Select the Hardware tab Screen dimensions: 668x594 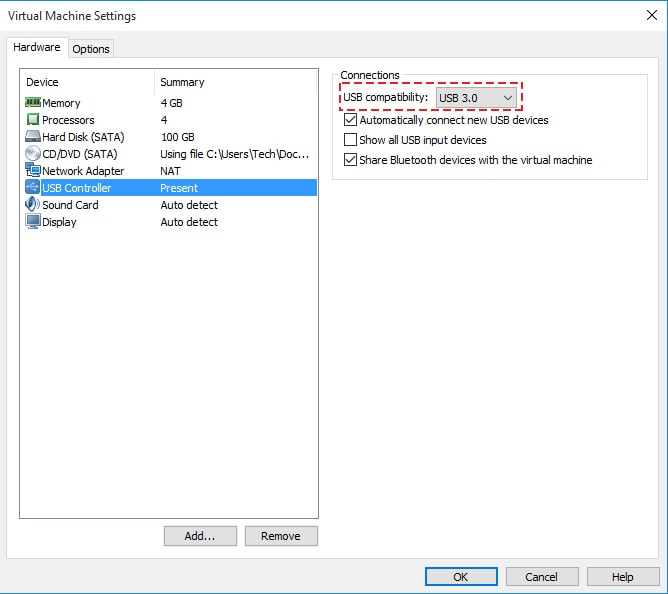click(x=37, y=48)
